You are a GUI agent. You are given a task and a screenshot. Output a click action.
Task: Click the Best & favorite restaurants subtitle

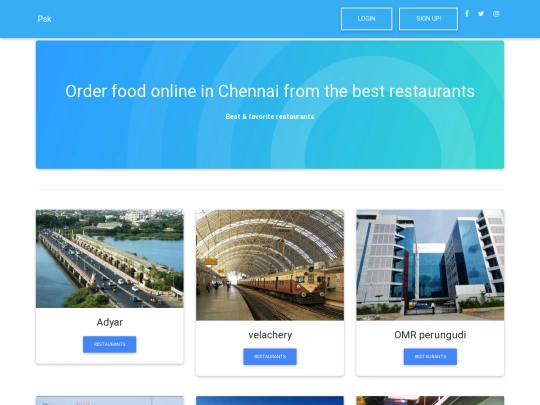click(270, 117)
